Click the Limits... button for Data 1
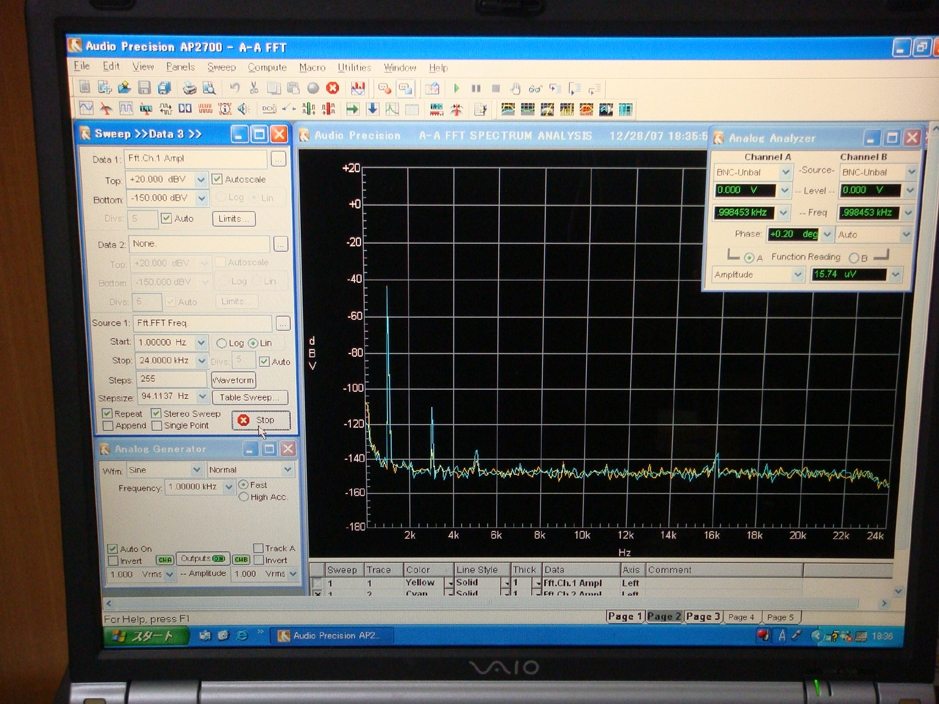The height and width of the screenshot is (704, 939). (x=234, y=219)
